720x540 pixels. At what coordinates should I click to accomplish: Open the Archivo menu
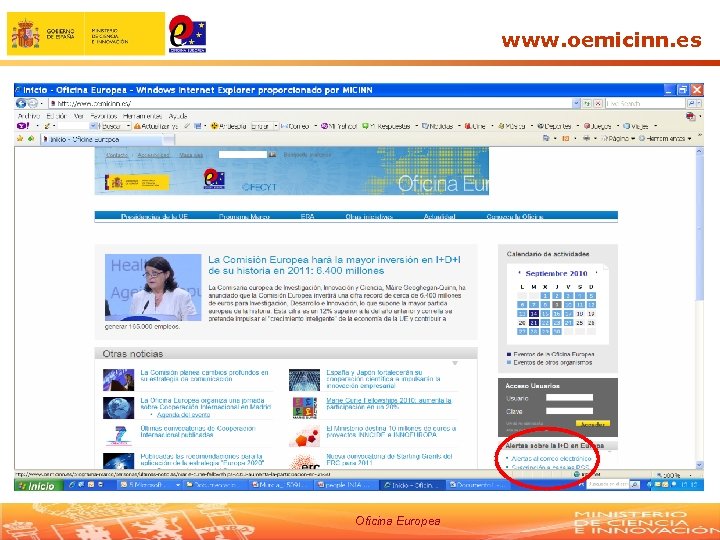coord(28,116)
